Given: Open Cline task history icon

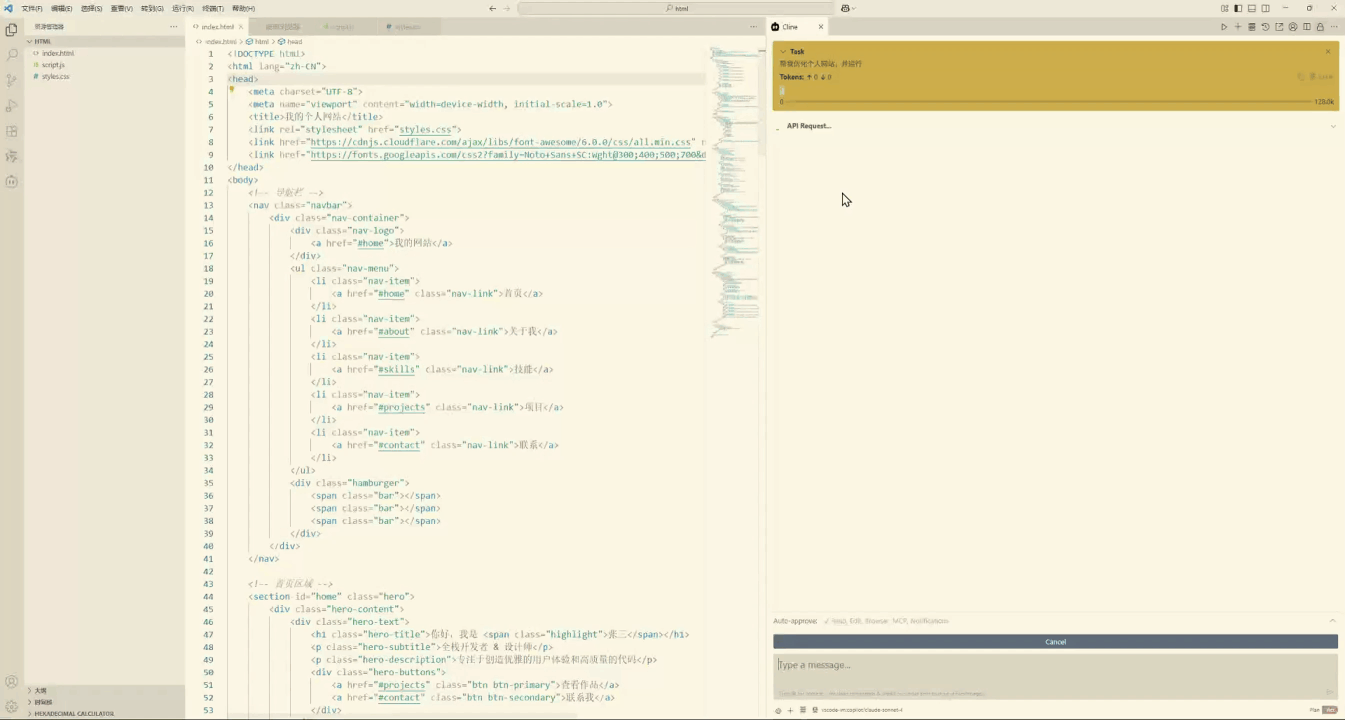Looking at the screenshot, I should pyautogui.click(x=1265, y=27).
